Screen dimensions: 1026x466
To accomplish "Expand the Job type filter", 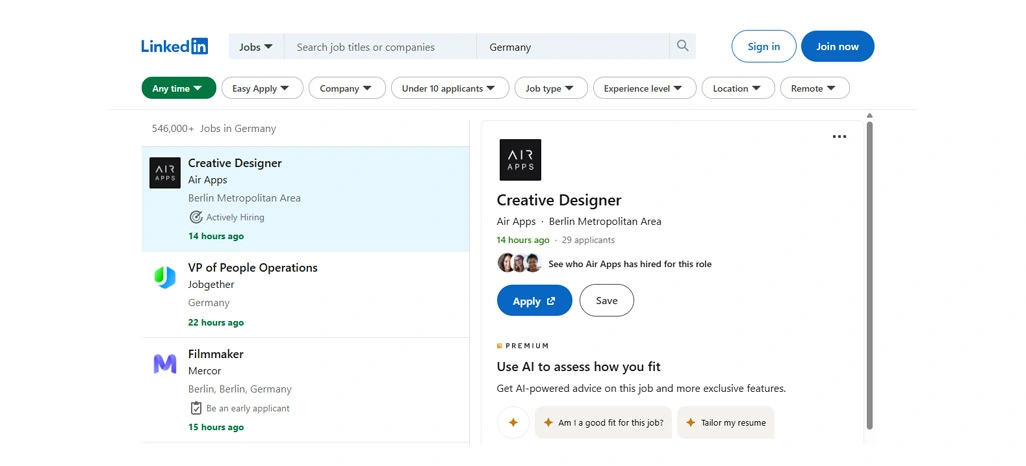I will pos(551,88).
